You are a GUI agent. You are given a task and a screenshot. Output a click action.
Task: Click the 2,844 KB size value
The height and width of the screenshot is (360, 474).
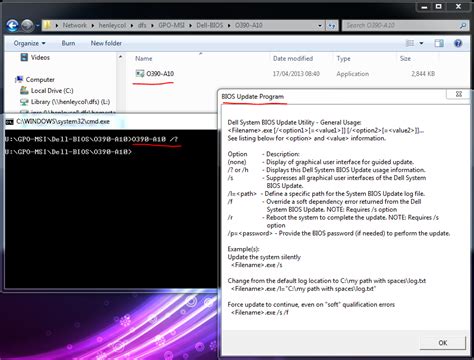pyautogui.click(x=423, y=74)
